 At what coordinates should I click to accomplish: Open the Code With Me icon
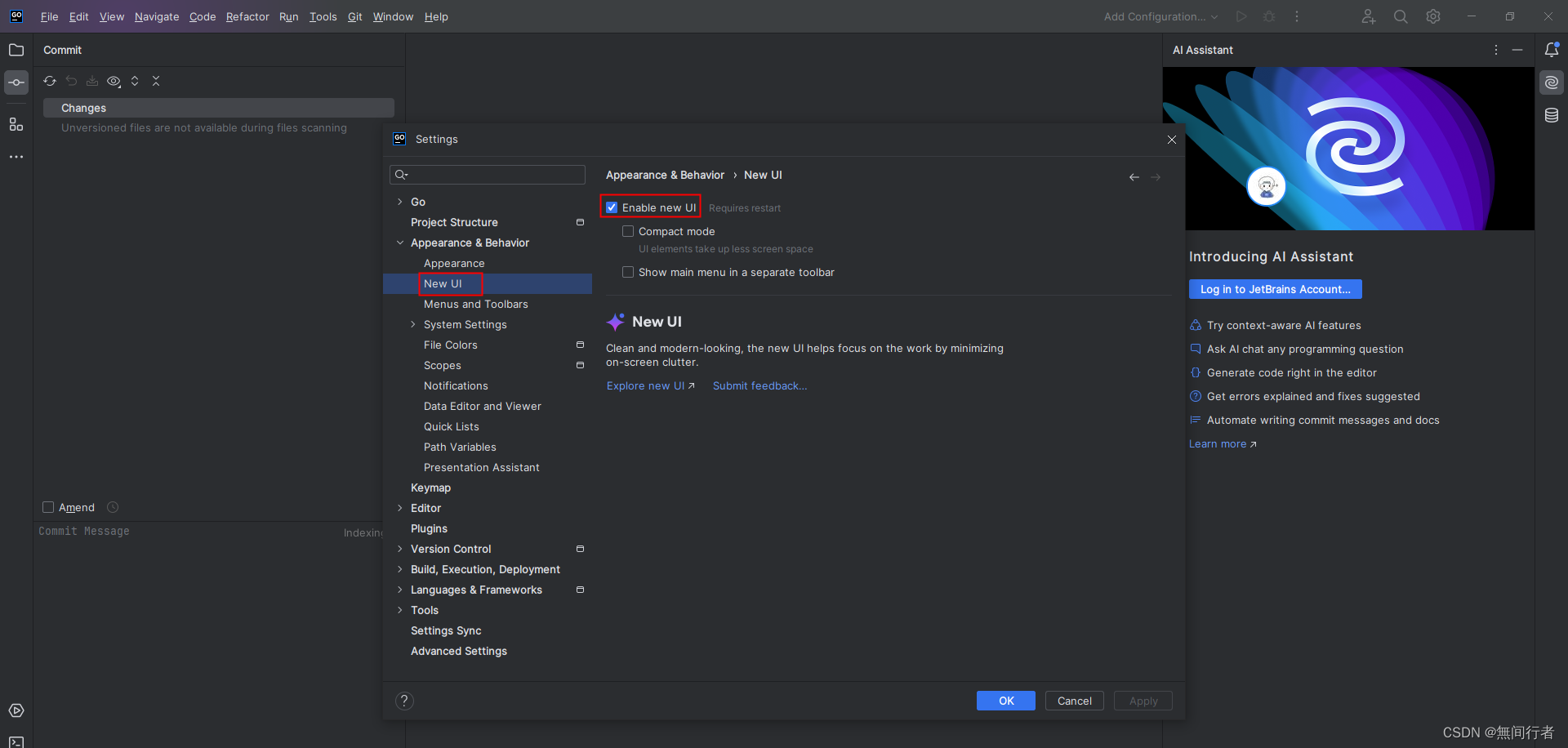tap(1369, 16)
